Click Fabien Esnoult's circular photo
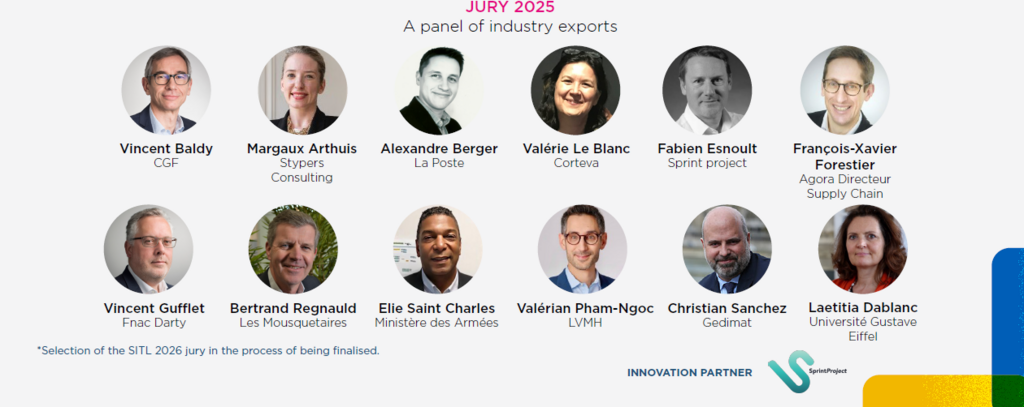Viewport: 1024px width, 407px height. (x=707, y=90)
